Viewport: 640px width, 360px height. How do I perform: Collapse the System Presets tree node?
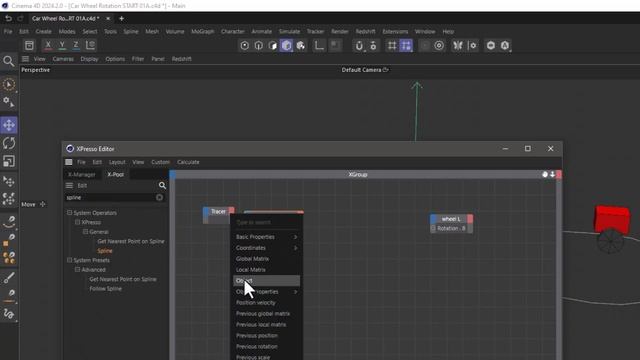tap(69, 260)
